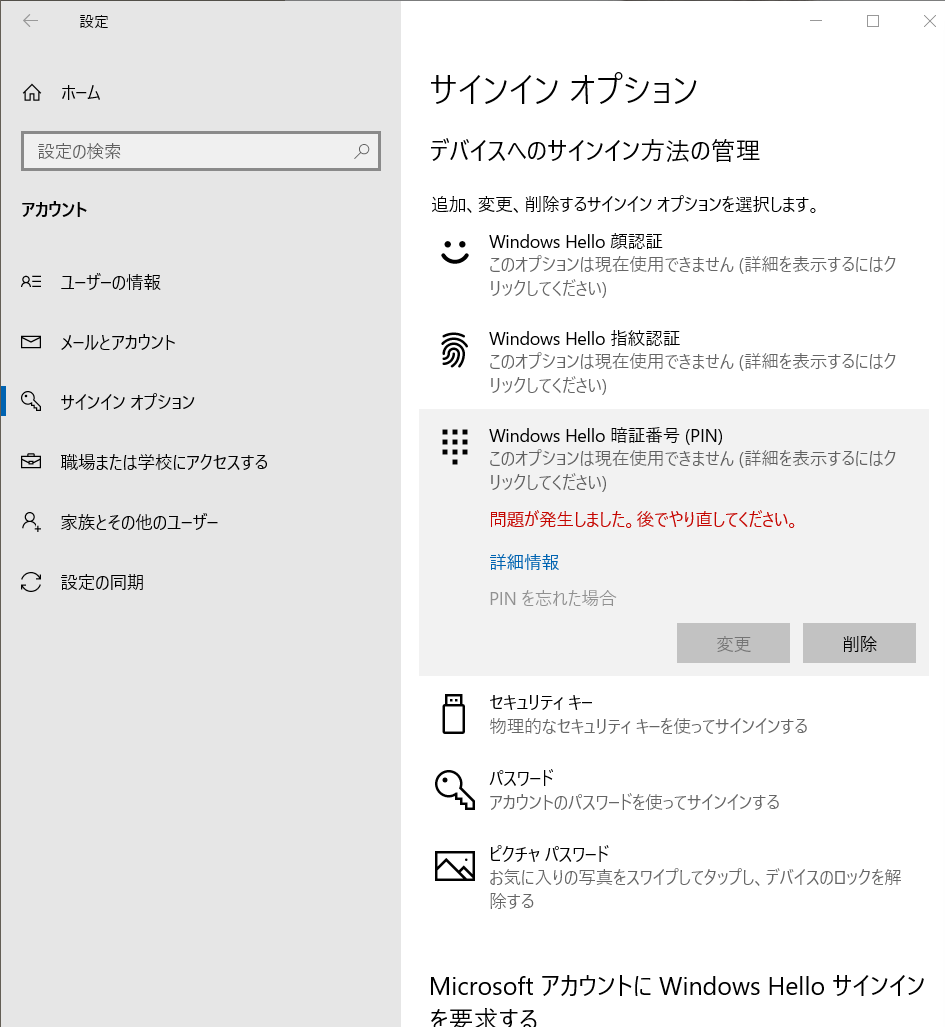Image resolution: width=945 pixels, height=1027 pixels.
Task: Click the サインイン オプション key icon
Action: coord(31,401)
